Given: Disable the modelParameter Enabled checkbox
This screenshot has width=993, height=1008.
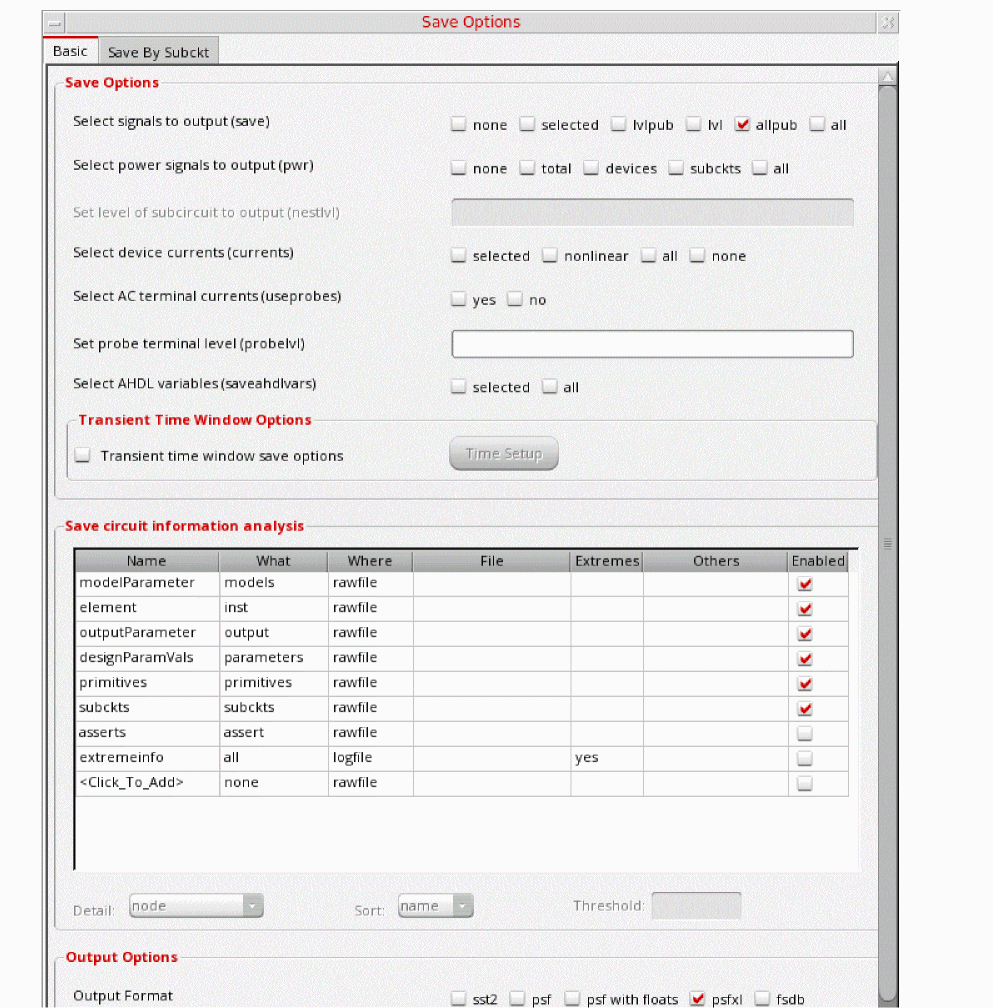Looking at the screenshot, I should (805, 584).
